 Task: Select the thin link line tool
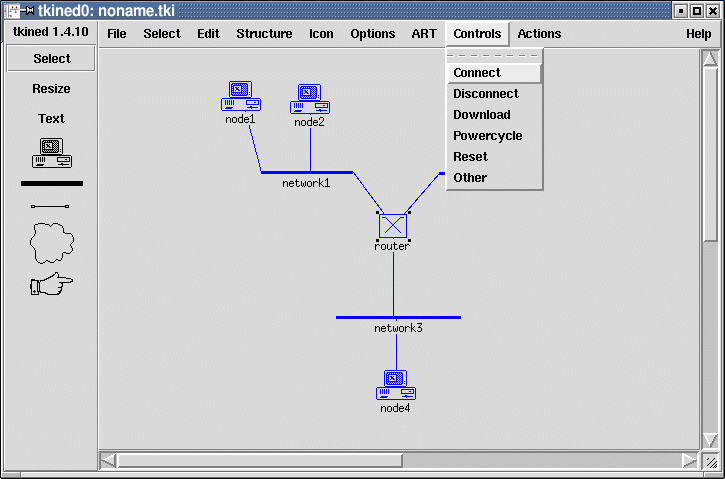(x=51, y=207)
